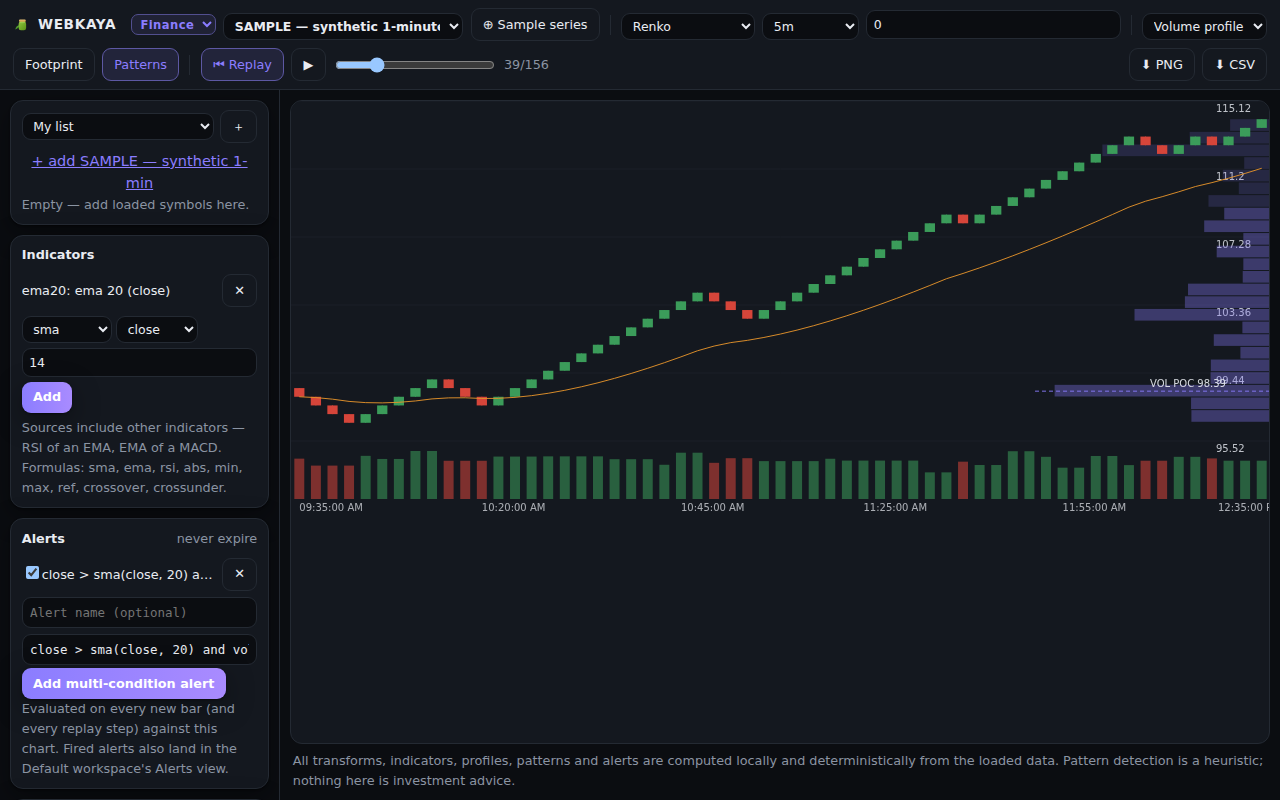Click the 107.28 price axis label
The image size is (1280, 800).
tap(1233, 244)
